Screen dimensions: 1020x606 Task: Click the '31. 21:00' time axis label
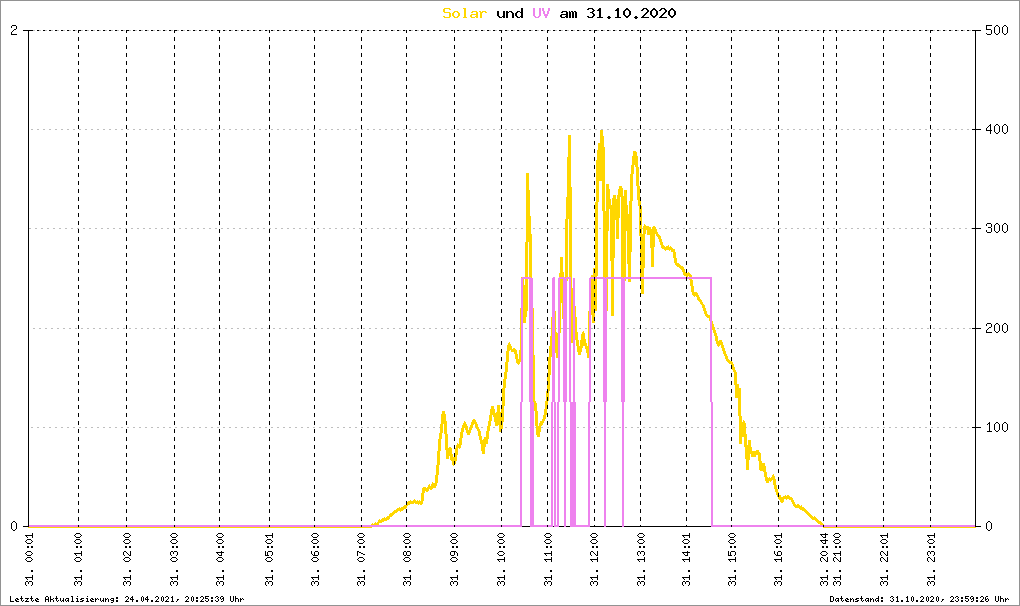coord(837,560)
